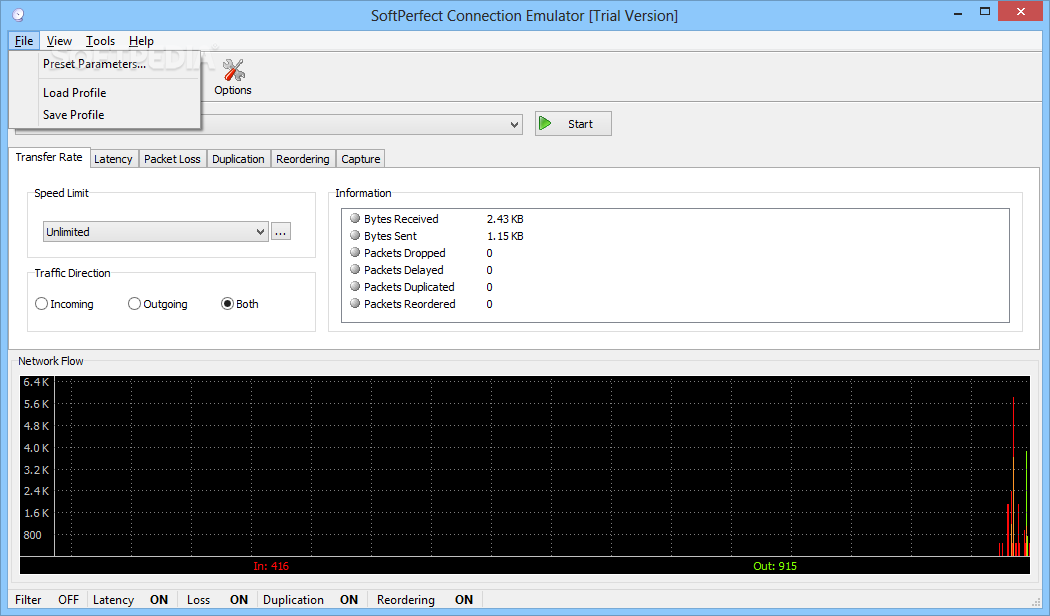
Task: Click the Packets Duplicated indicator light
Action: (355, 287)
